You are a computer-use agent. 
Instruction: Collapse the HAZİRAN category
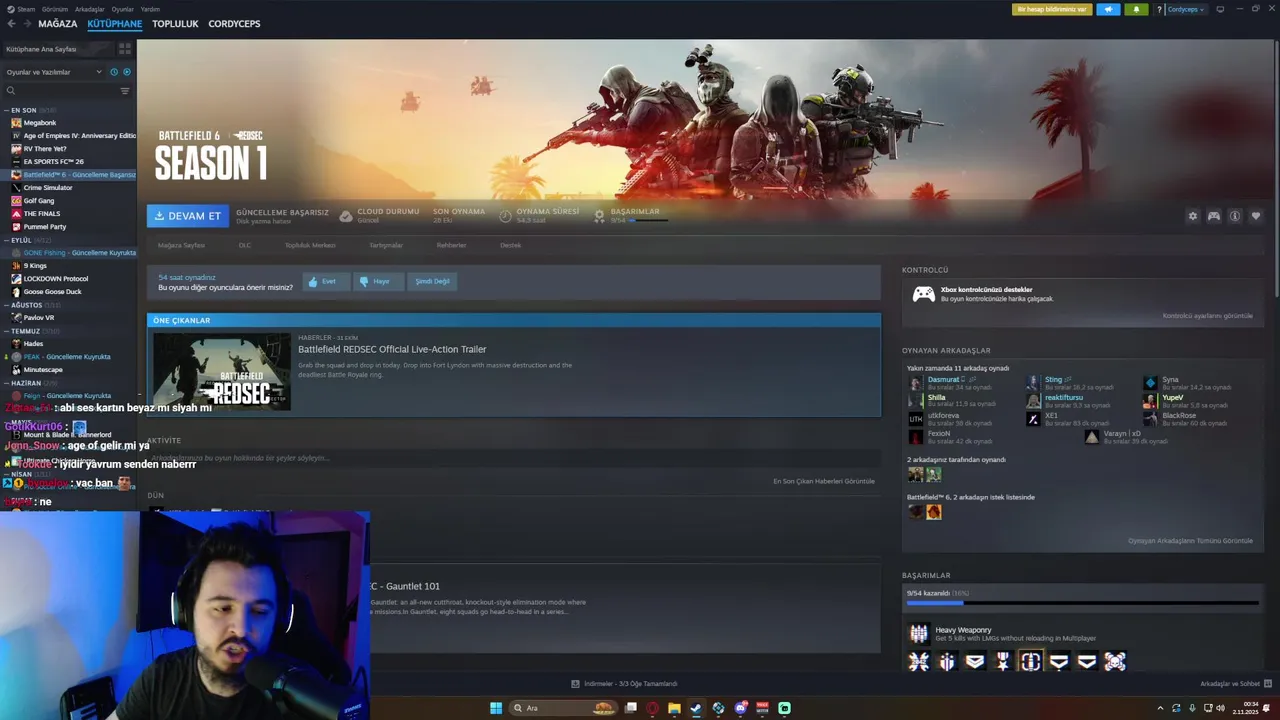click(x=7, y=383)
